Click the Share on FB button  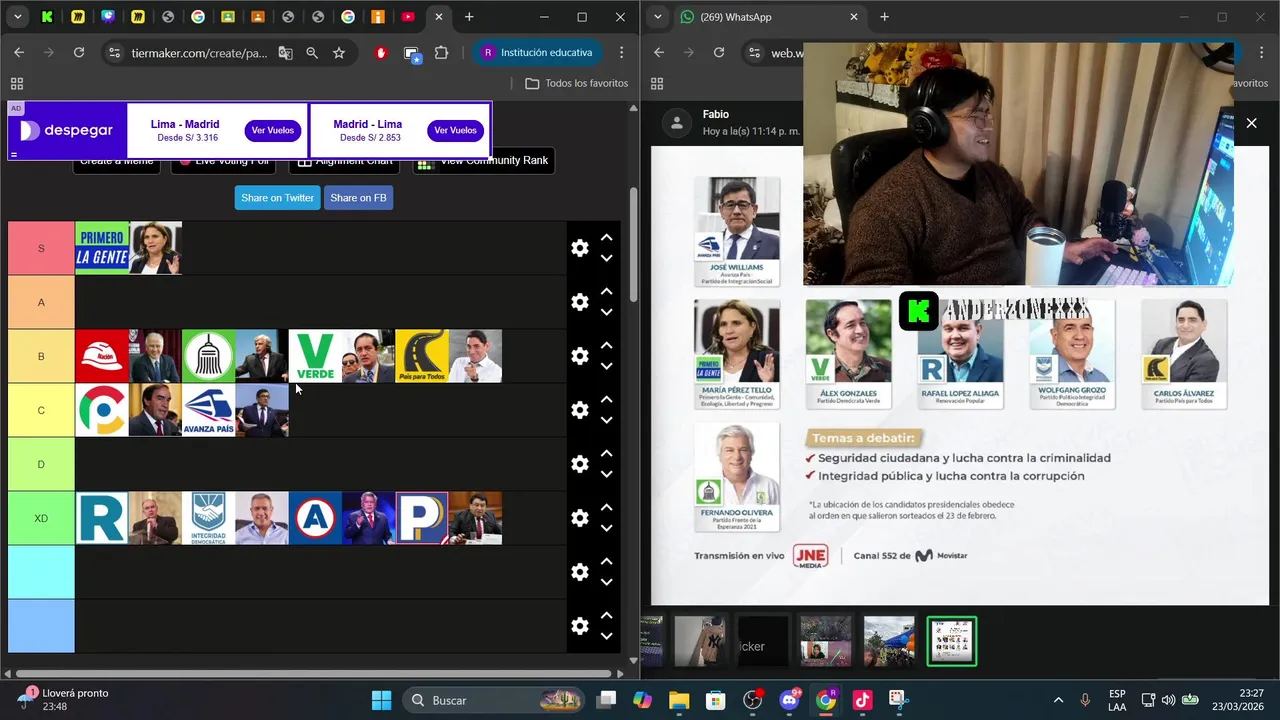click(x=358, y=198)
